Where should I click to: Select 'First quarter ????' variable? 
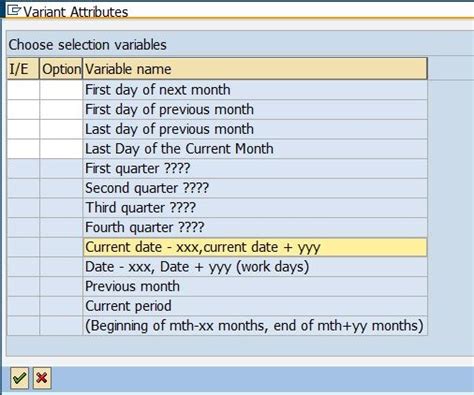(x=255, y=168)
